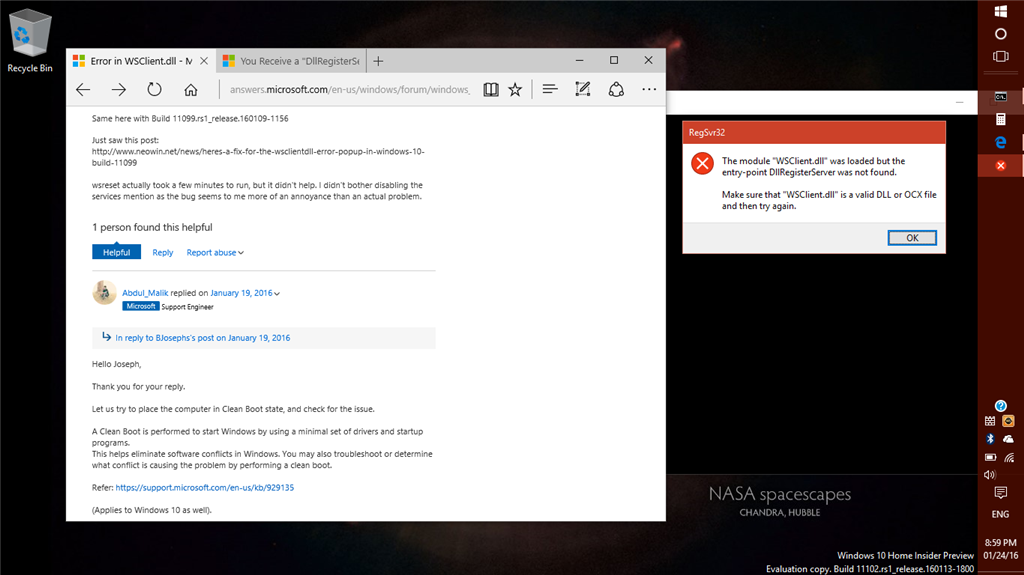Image resolution: width=1024 pixels, height=575 pixels.
Task: Open the Action Center notifications
Action: point(1000,493)
